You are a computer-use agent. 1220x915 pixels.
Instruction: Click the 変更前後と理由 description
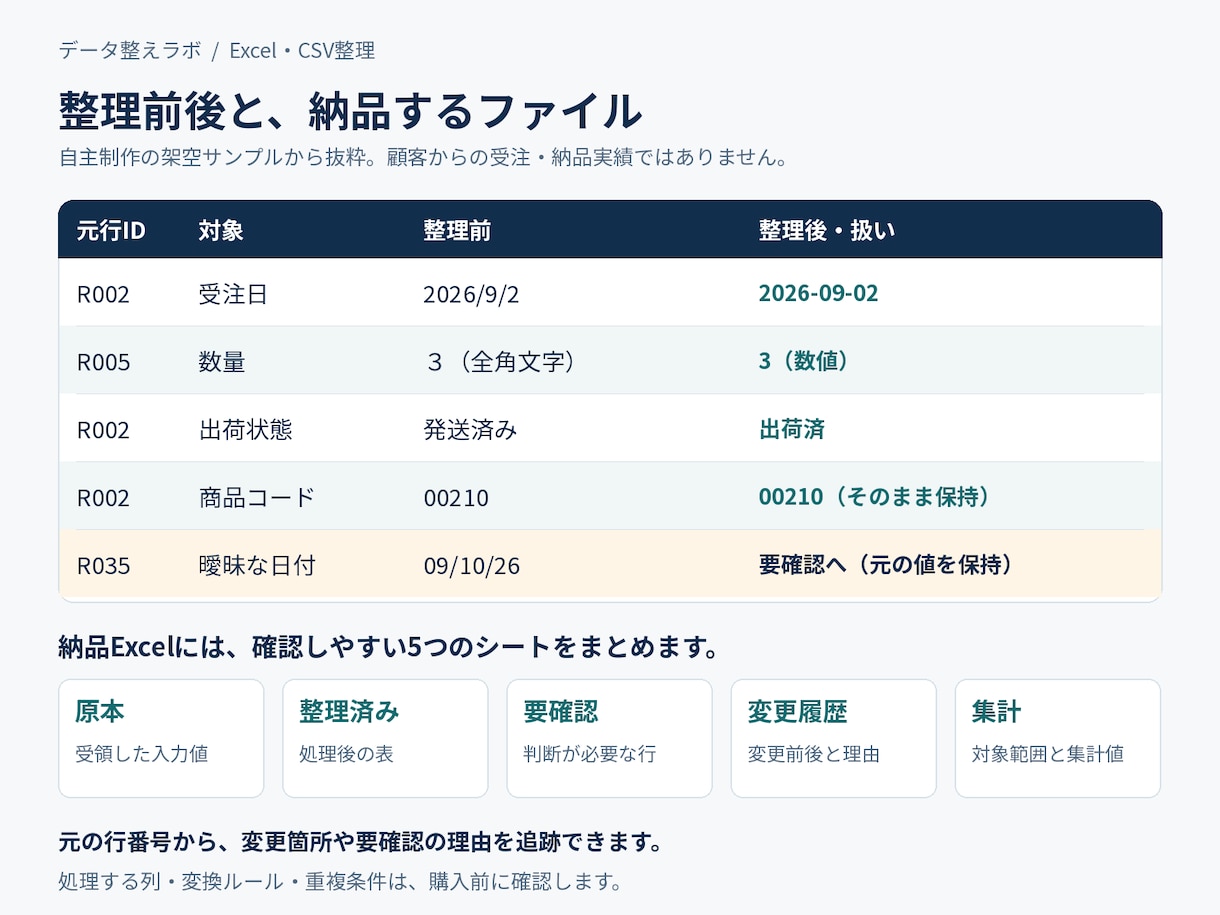814,754
